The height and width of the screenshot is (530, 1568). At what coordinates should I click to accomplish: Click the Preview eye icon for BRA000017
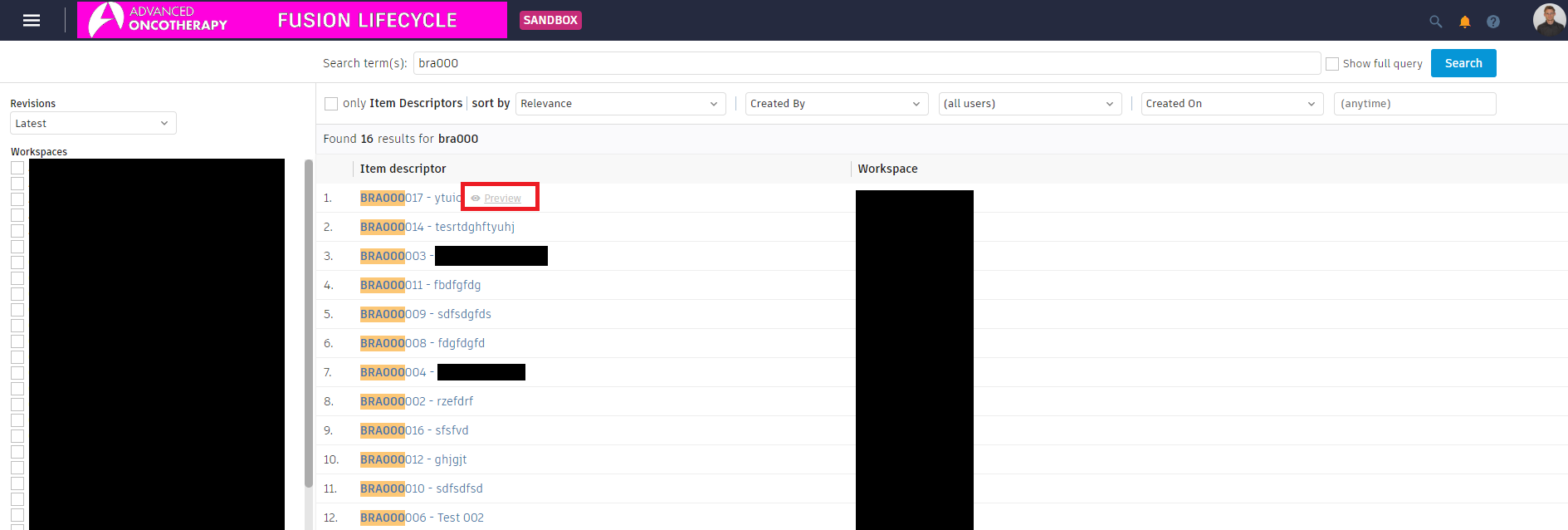pyautogui.click(x=476, y=199)
